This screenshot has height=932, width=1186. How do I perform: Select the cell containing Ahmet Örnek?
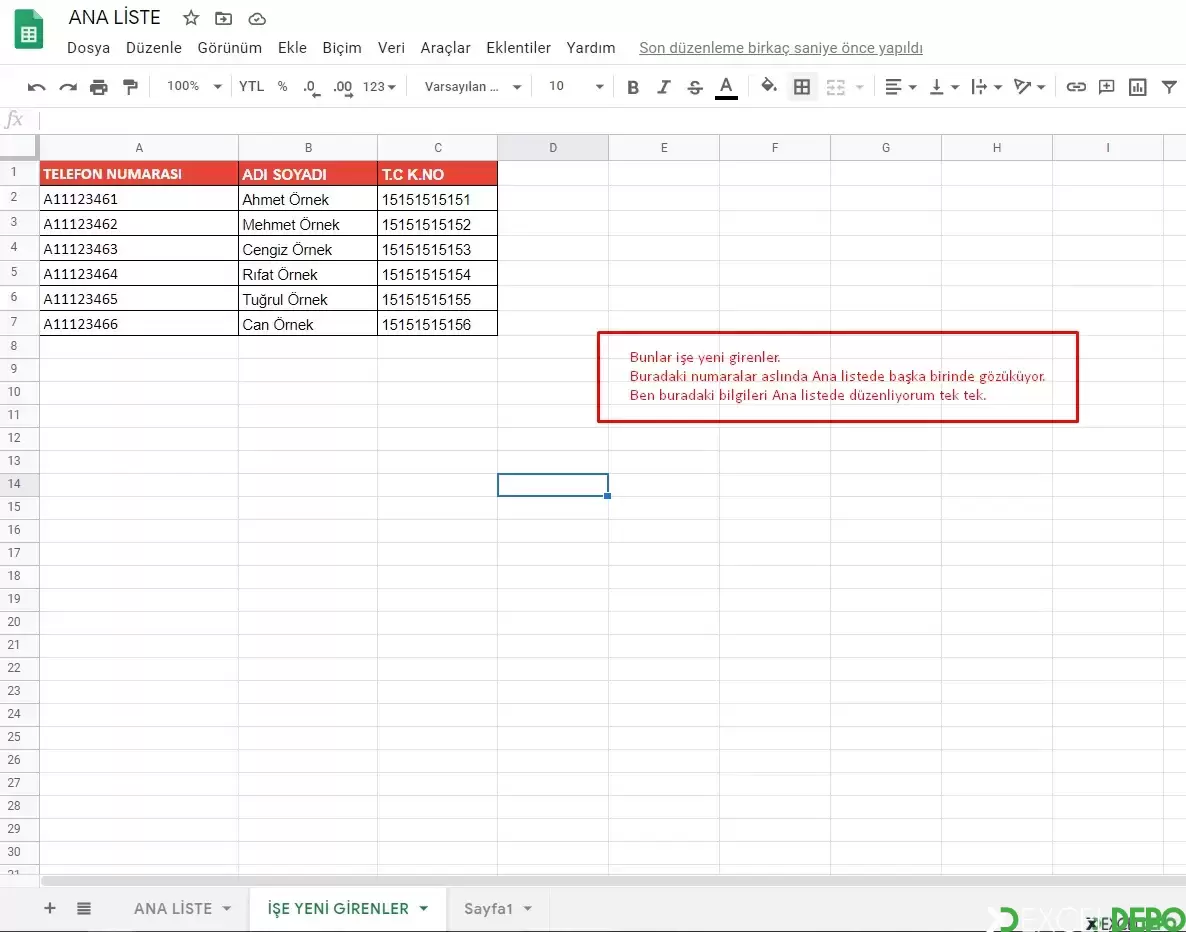308,199
